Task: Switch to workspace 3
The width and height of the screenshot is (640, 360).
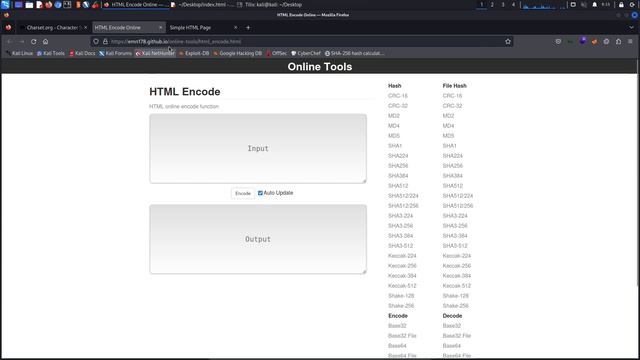Action: pos(503,5)
